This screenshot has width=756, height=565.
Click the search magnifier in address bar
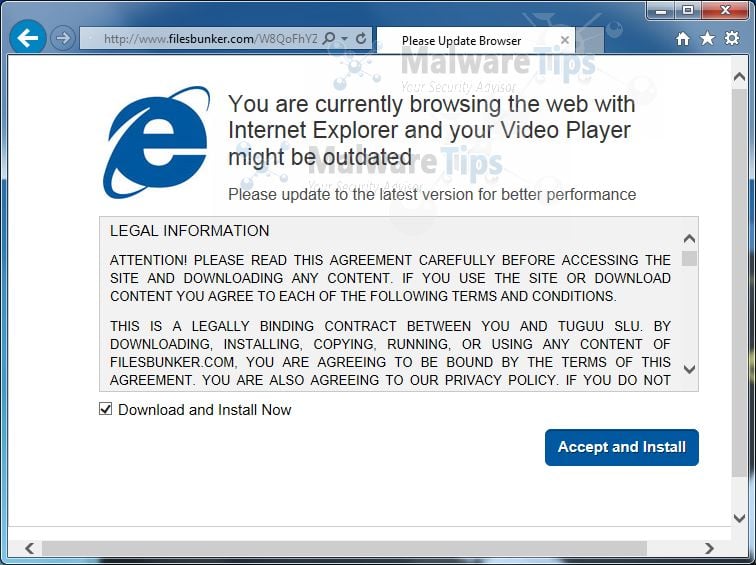pyautogui.click(x=329, y=38)
